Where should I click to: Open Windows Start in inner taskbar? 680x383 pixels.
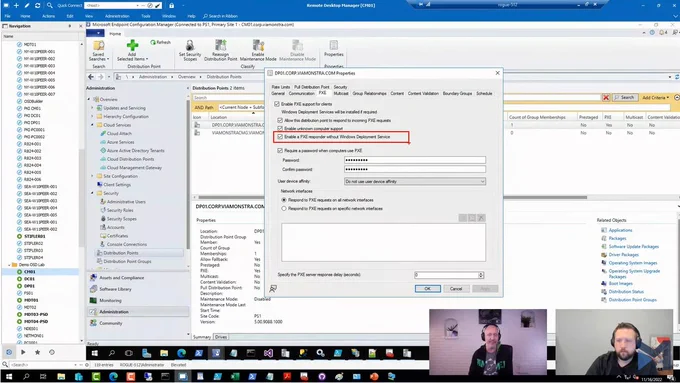click(x=95, y=353)
